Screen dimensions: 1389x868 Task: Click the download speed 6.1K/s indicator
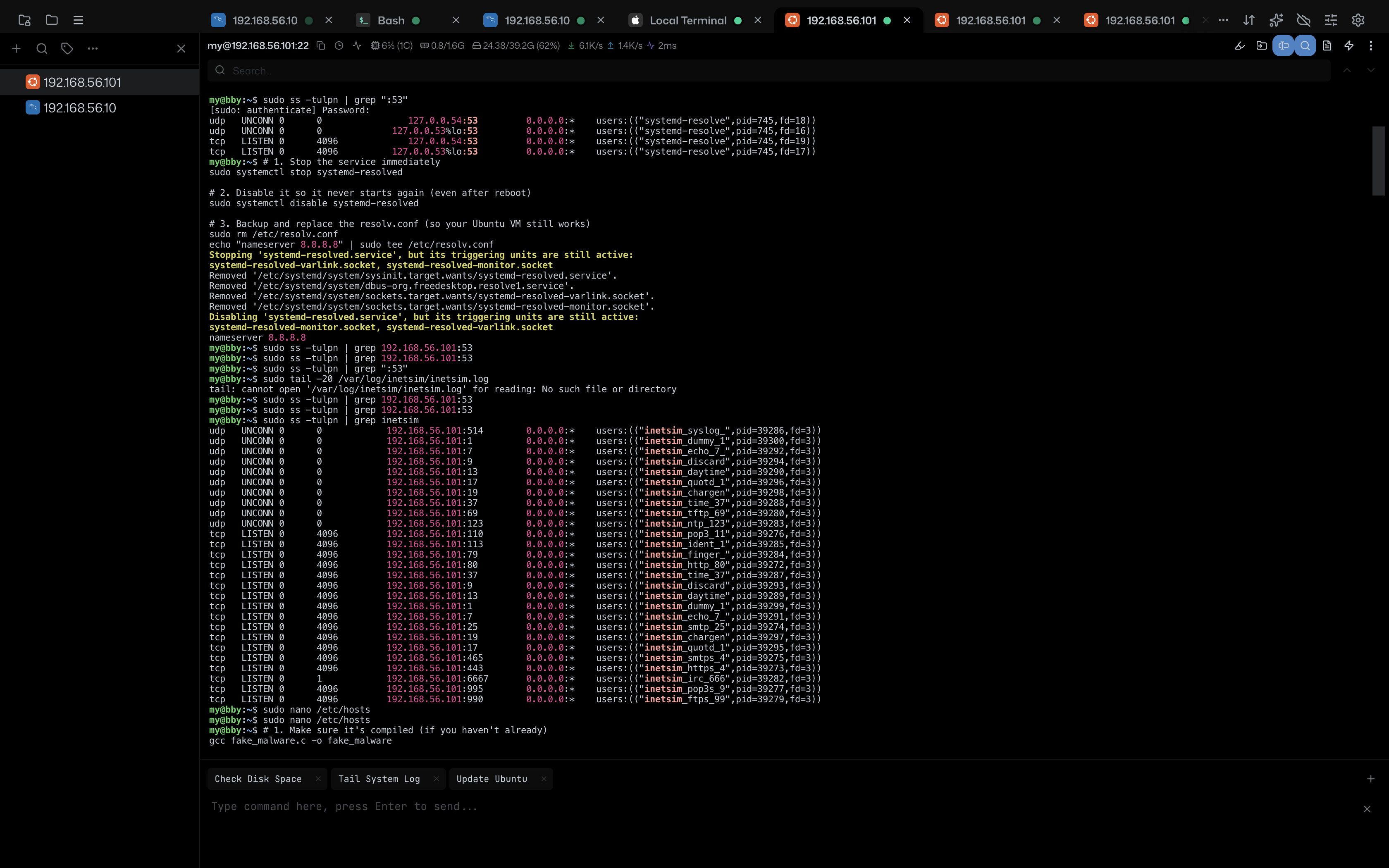[x=585, y=45]
